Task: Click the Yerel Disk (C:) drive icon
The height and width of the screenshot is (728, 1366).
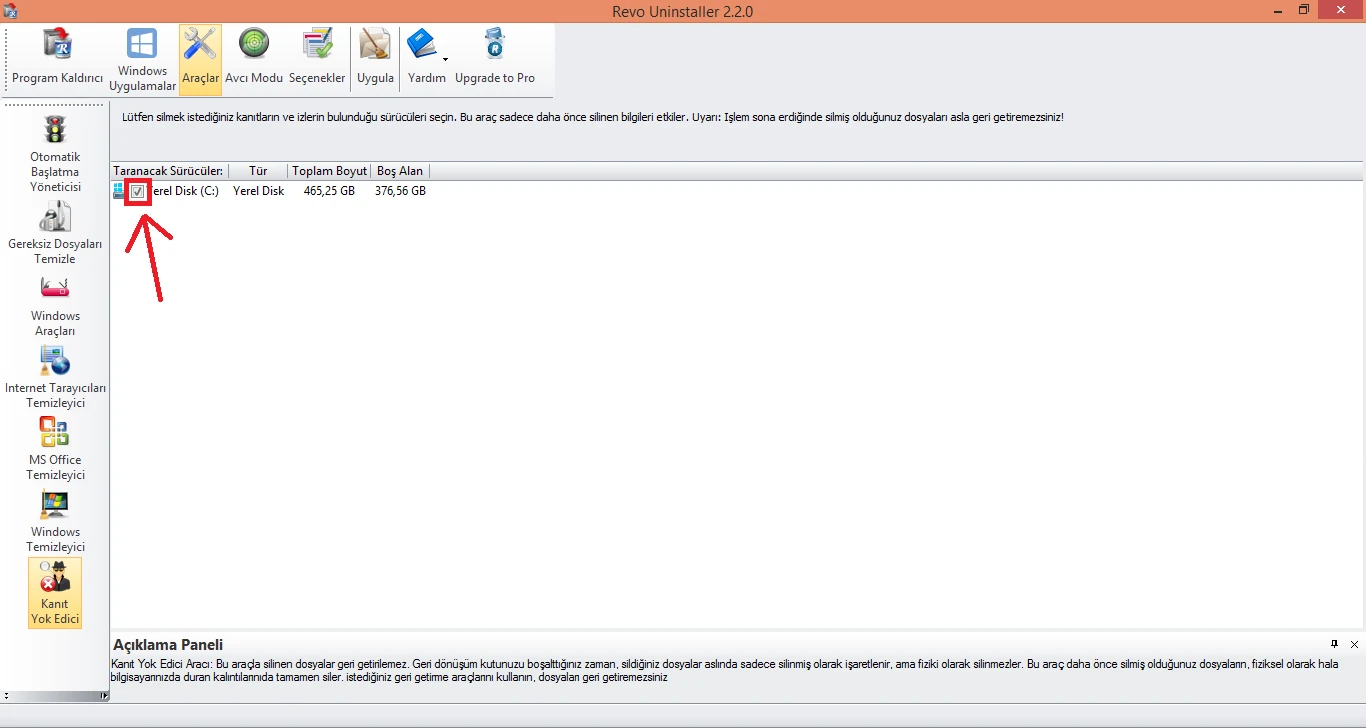Action: [x=119, y=191]
